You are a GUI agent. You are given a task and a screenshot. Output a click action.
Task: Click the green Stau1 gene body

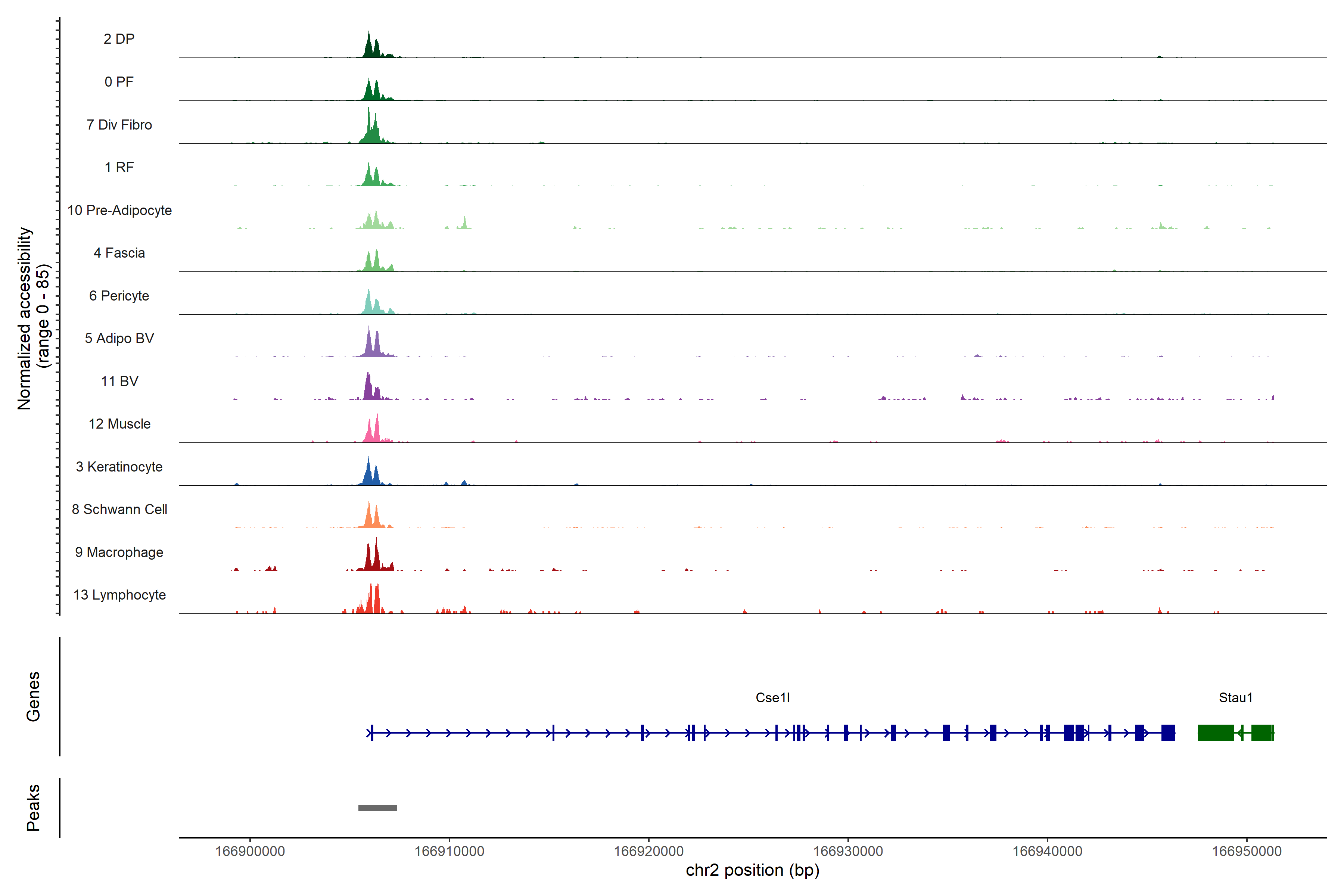(1216, 732)
